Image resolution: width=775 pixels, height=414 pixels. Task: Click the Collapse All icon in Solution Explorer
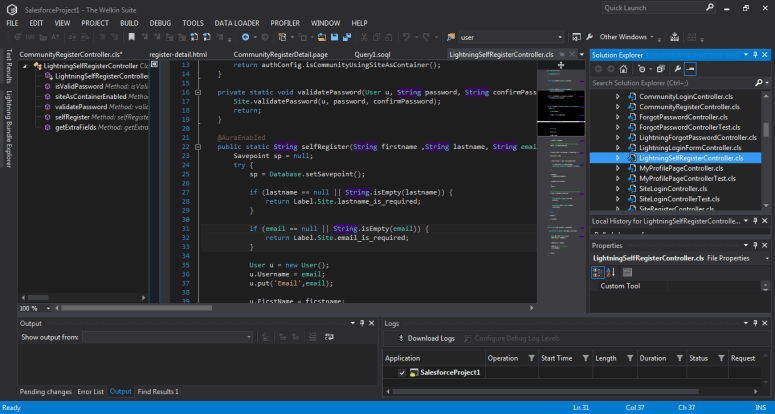tap(661, 69)
